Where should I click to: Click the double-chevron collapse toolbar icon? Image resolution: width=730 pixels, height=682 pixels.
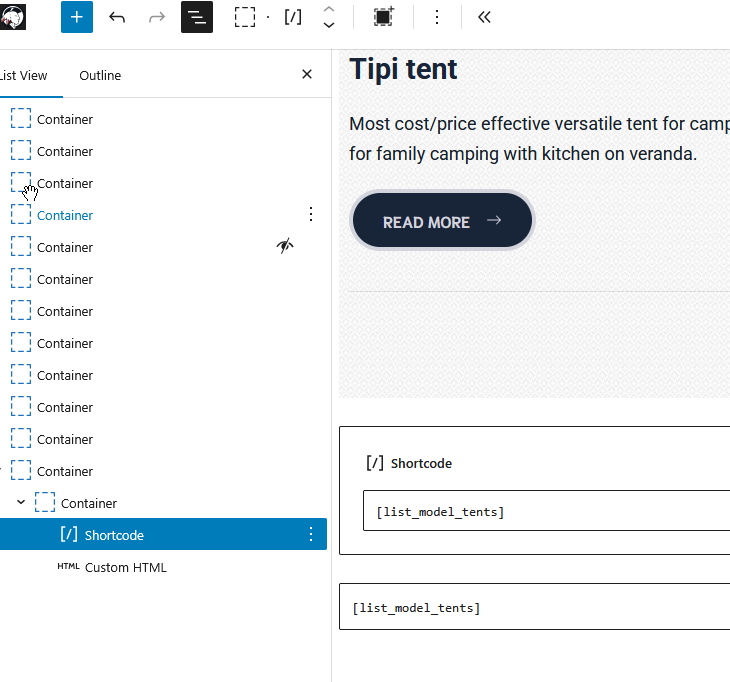click(x=484, y=17)
